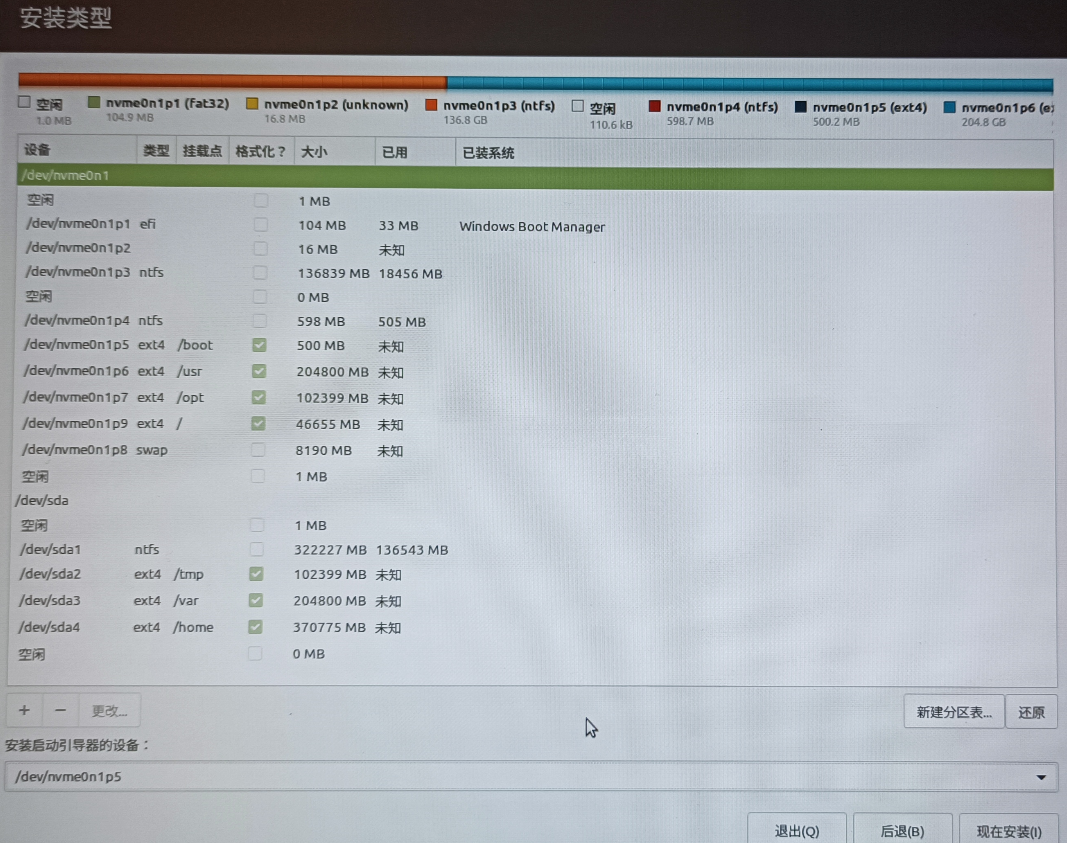Click the orange segment of partition bar
This screenshot has width=1067, height=843.
coord(232,81)
